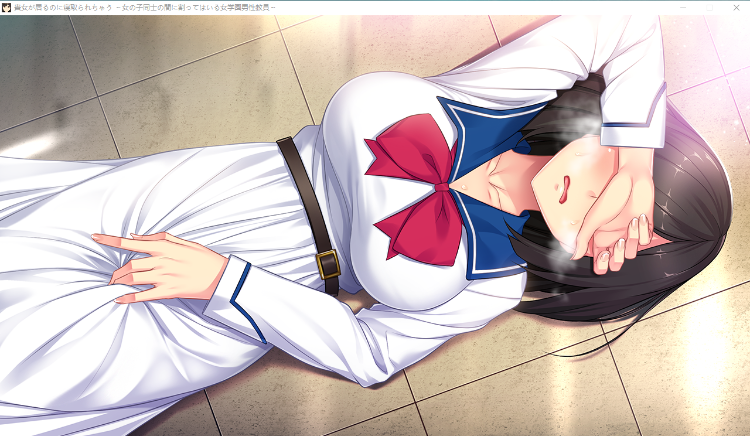Close the visual novel window

click(x=736, y=8)
